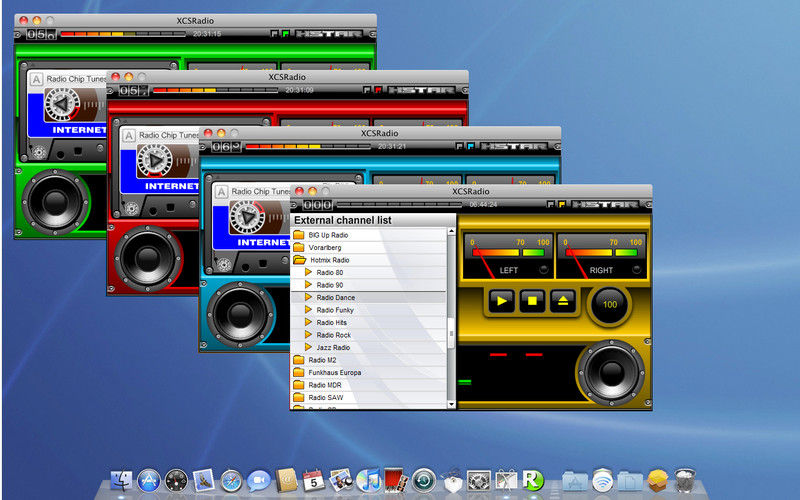This screenshot has height=500, width=800.
Task: Open Time Machine from the dock
Action: tap(423, 480)
